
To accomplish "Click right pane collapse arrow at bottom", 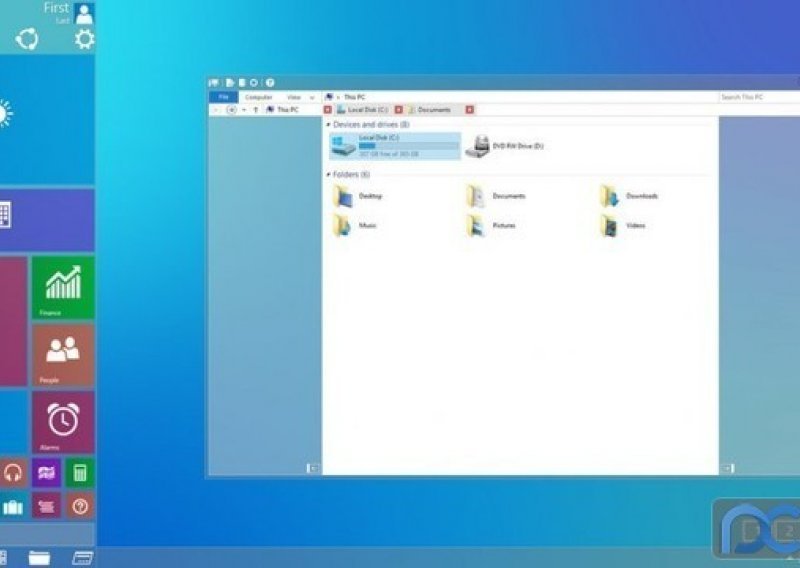I will pyautogui.click(x=728, y=468).
